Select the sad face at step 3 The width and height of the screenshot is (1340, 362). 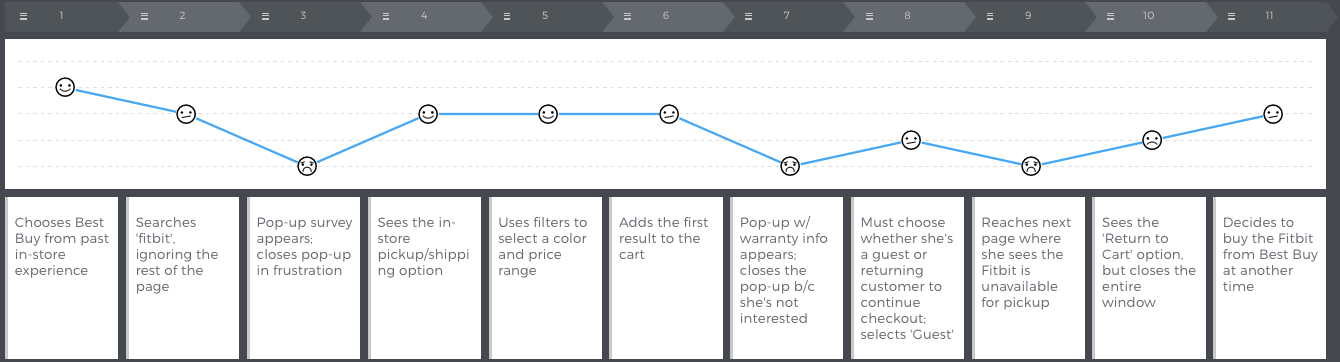point(307,166)
